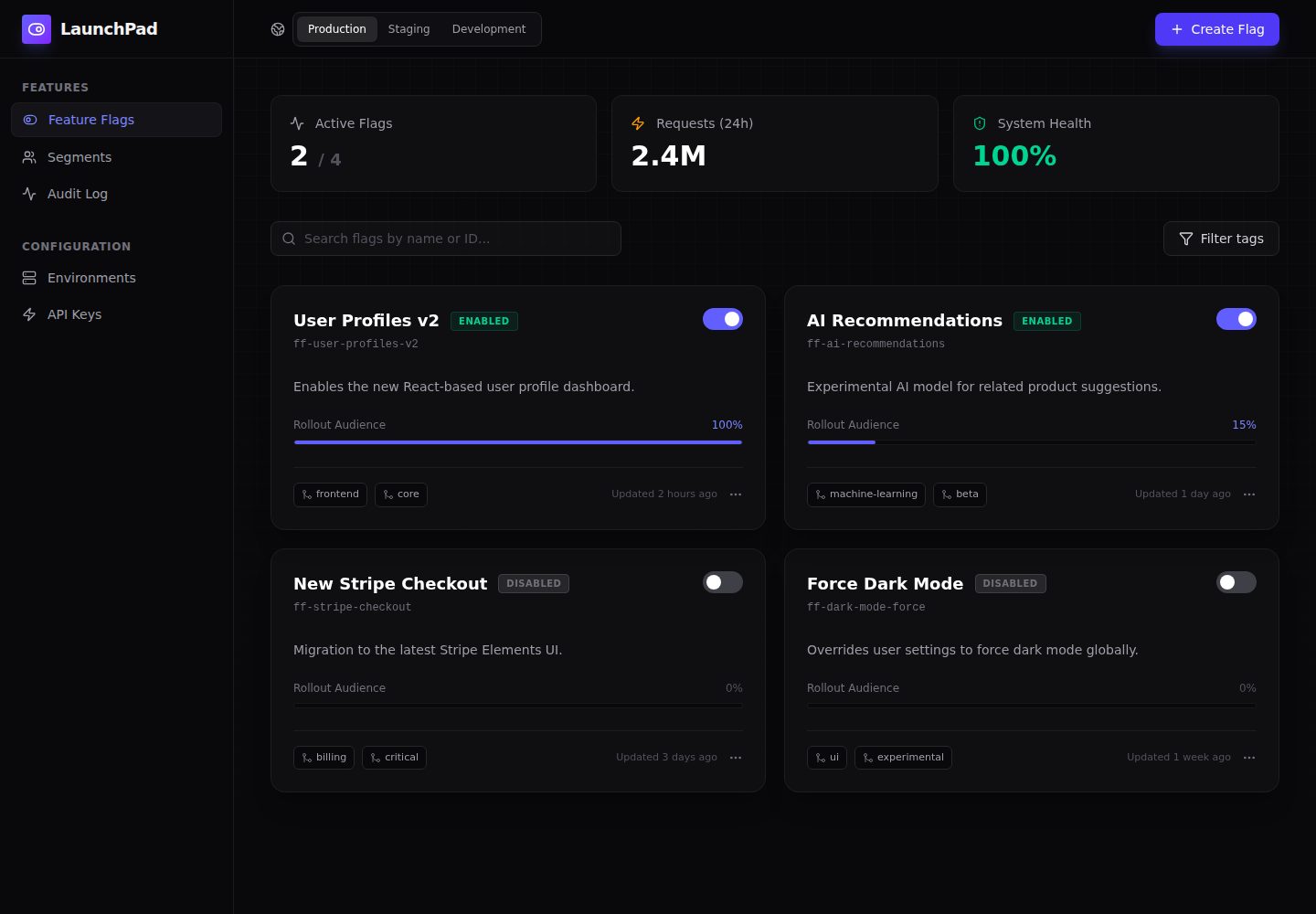The image size is (1316, 914).
Task: Enable the New Stripe Checkout flag
Action: tap(723, 582)
